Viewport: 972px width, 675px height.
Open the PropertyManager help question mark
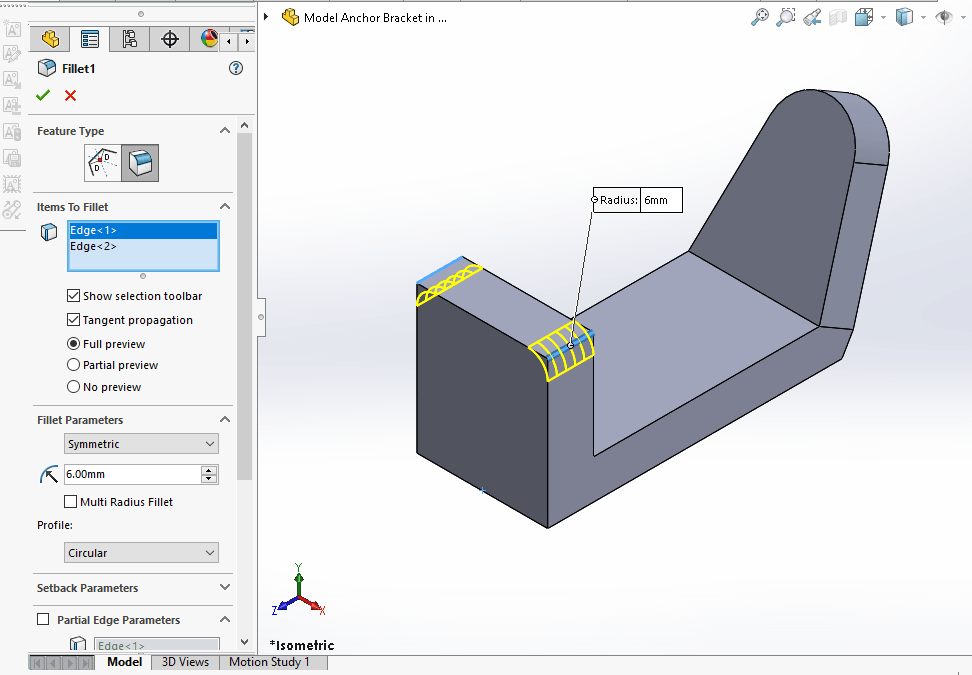click(x=236, y=68)
